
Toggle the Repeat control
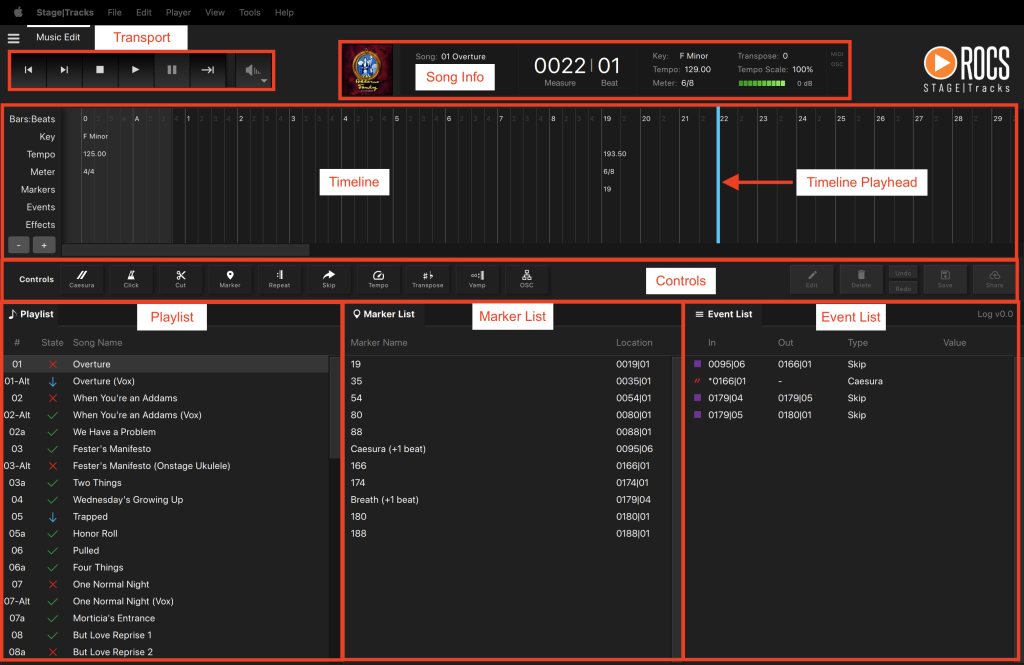(x=279, y=277)
